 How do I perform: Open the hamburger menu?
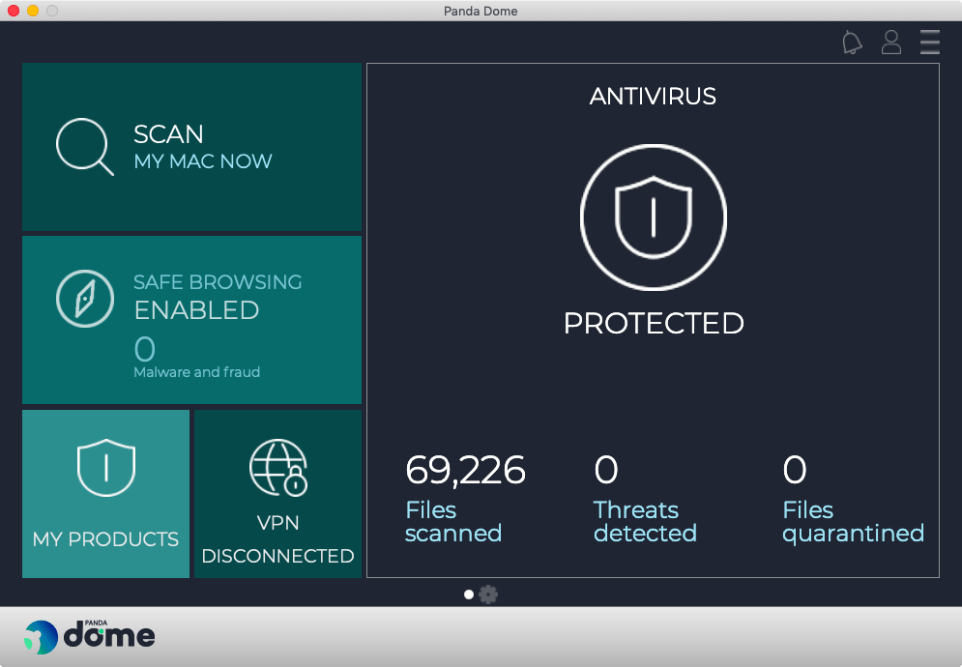pyautogui.click(x=929, y=42)
